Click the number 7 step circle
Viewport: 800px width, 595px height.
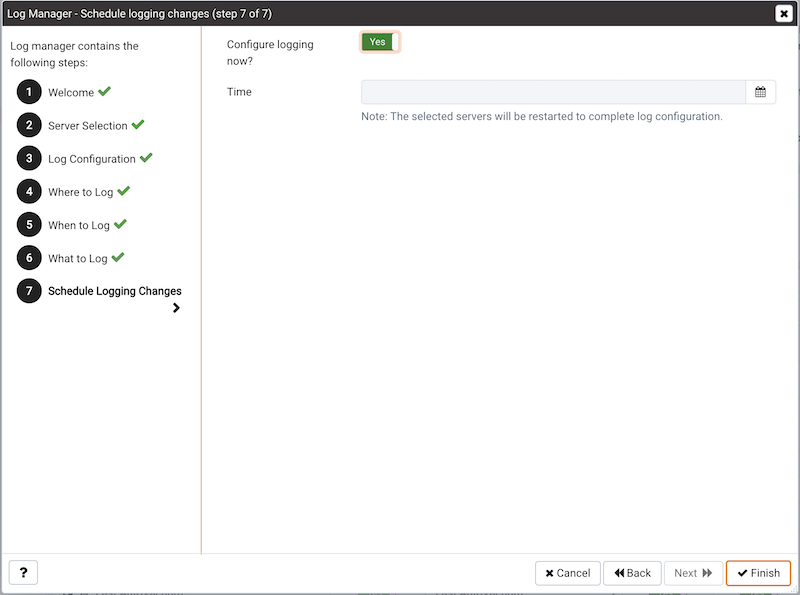(x=29, y=291)
